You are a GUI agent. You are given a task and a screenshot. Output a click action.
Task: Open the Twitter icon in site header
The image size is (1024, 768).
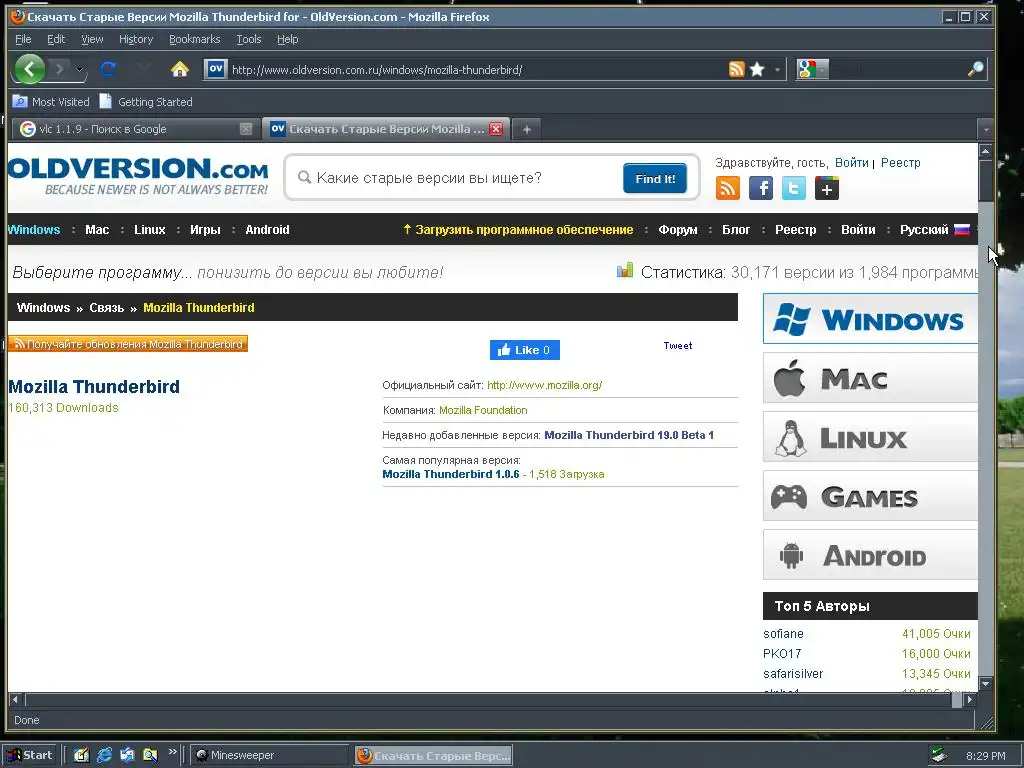793,189
